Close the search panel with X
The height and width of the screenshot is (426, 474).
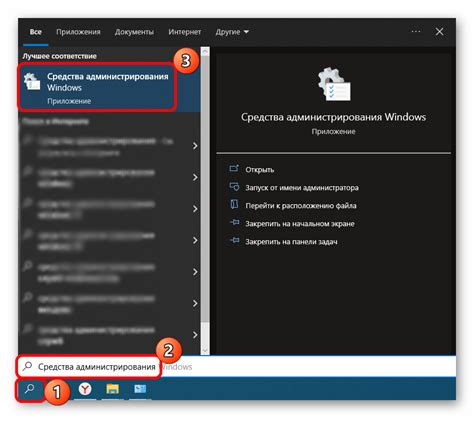pos(439,32)
